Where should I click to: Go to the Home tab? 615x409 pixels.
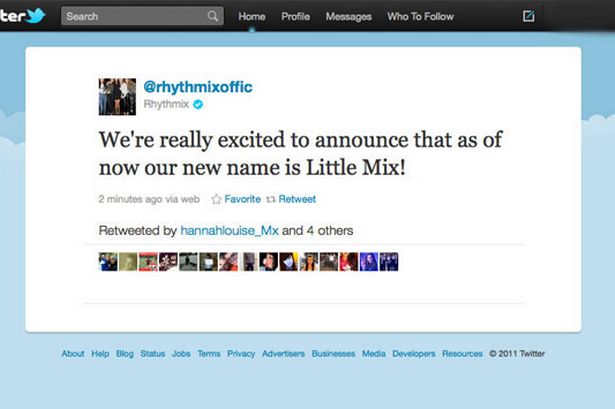pyautogui.click(x=252, y=16)
